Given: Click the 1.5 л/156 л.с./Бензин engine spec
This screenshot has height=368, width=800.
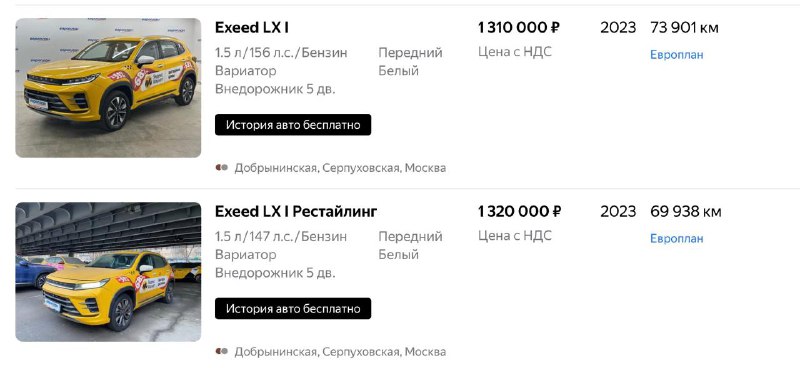Looking at the screenshot, I should point(281,53).
